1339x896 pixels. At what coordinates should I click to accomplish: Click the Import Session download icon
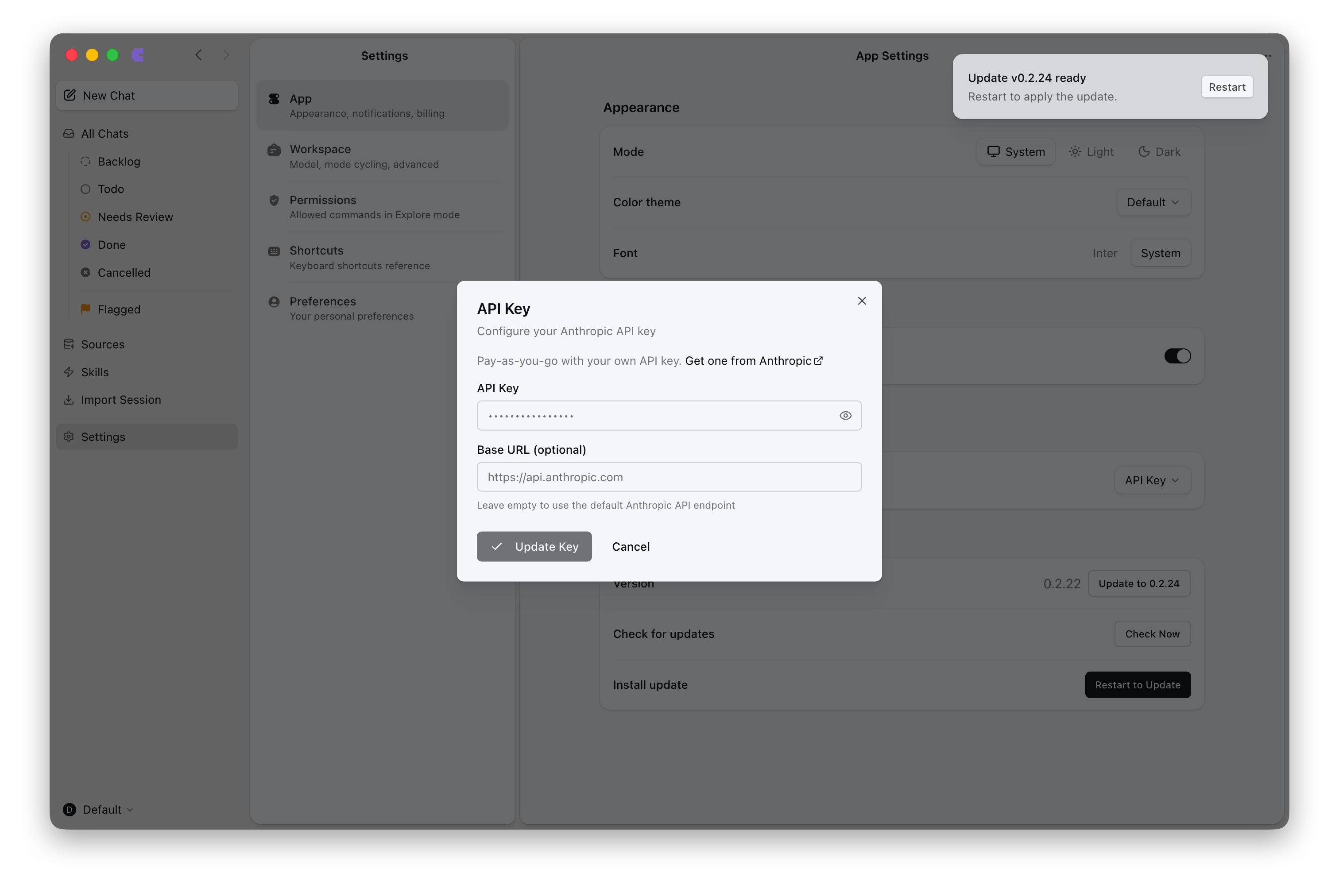(69, 399)
